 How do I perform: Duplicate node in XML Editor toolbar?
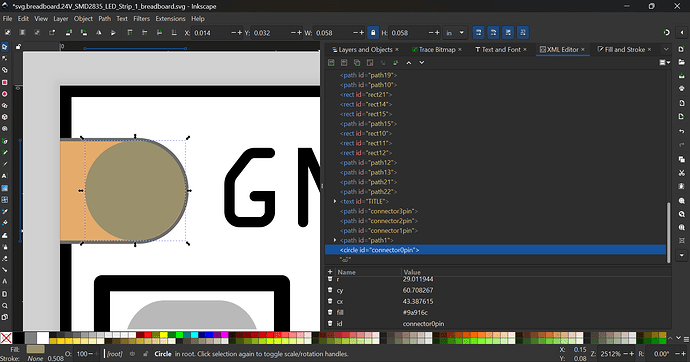click(357, 62)
